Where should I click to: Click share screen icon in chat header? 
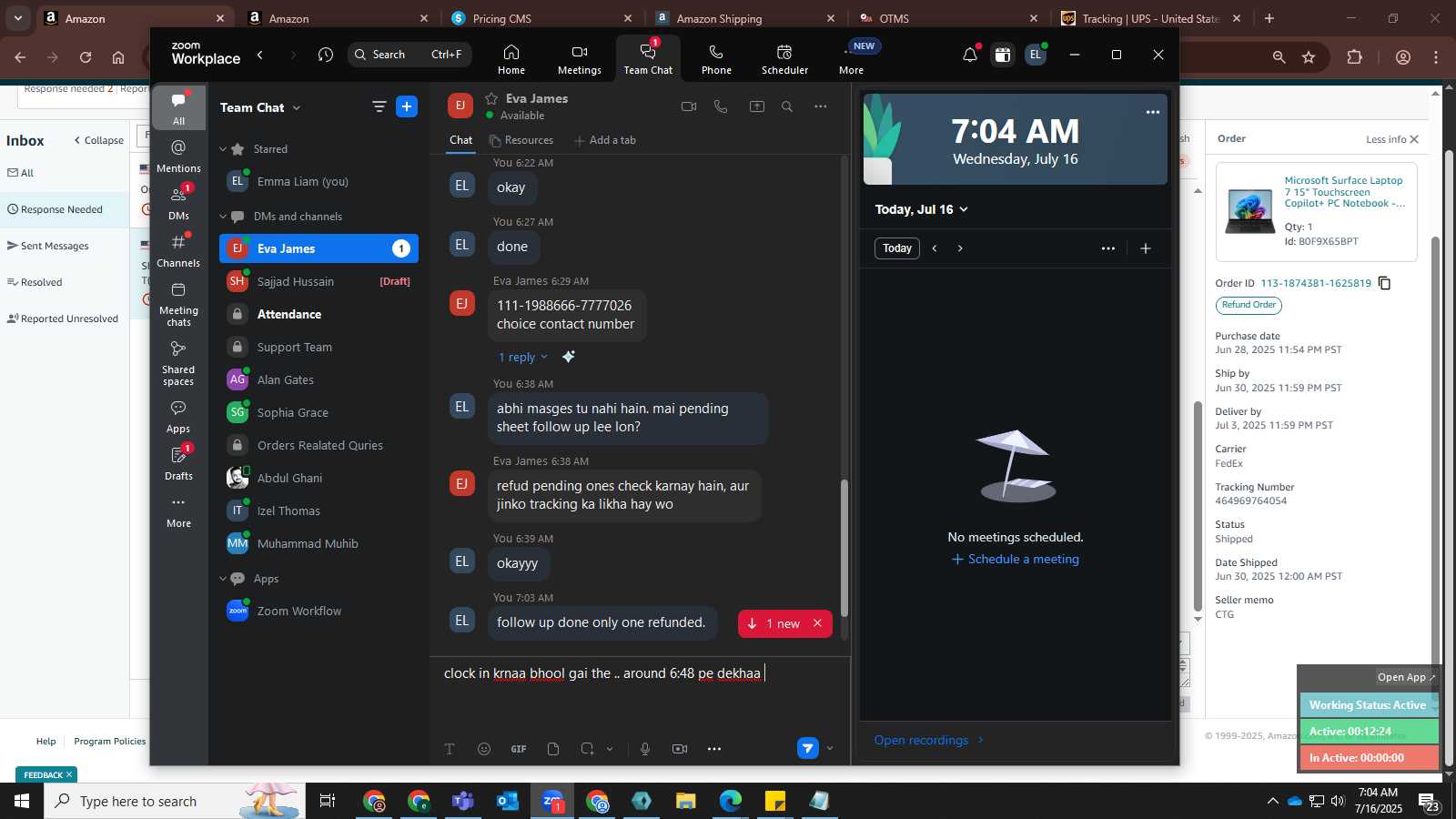pos(756,106)
